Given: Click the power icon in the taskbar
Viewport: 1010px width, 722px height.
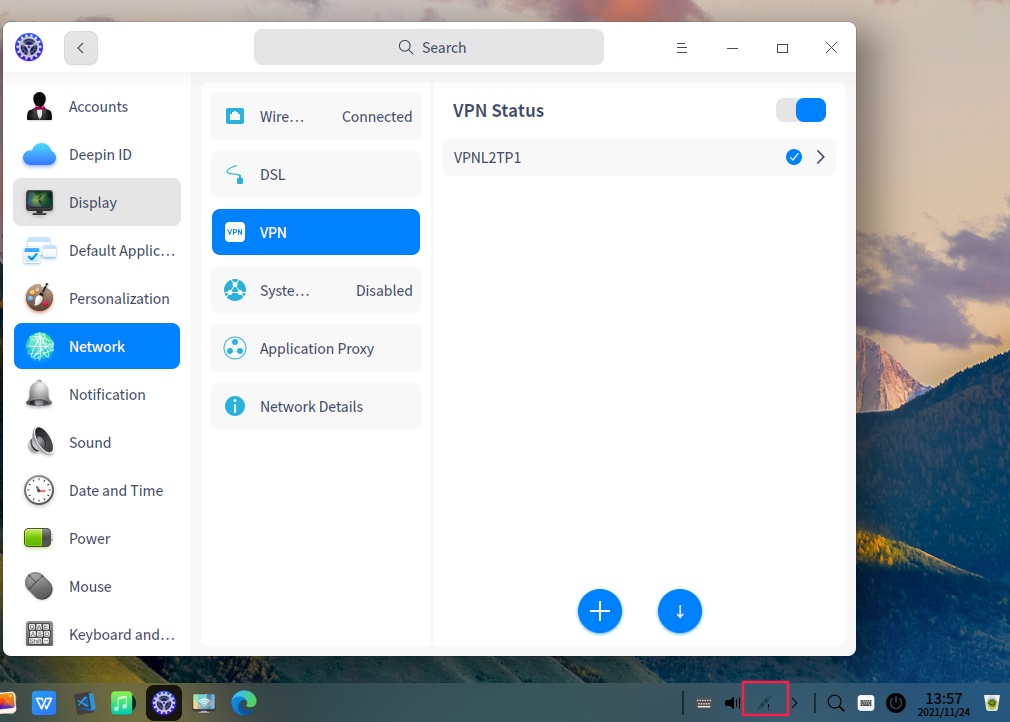Looking at the screenshot, I should tap(895, 702).
